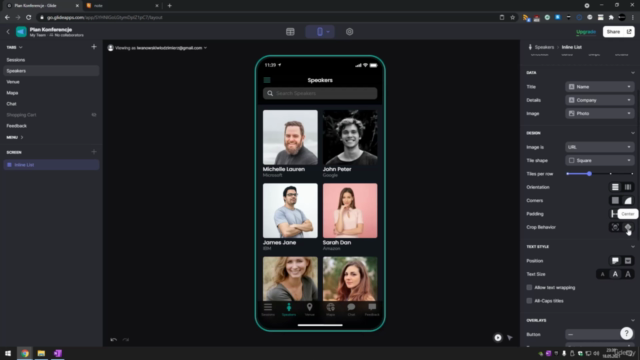This screenshot has height=360, width=640.
Task: Tap the Feedback icon in the phone nav bar
Action: pyautogui.click(x=372, y=309)
